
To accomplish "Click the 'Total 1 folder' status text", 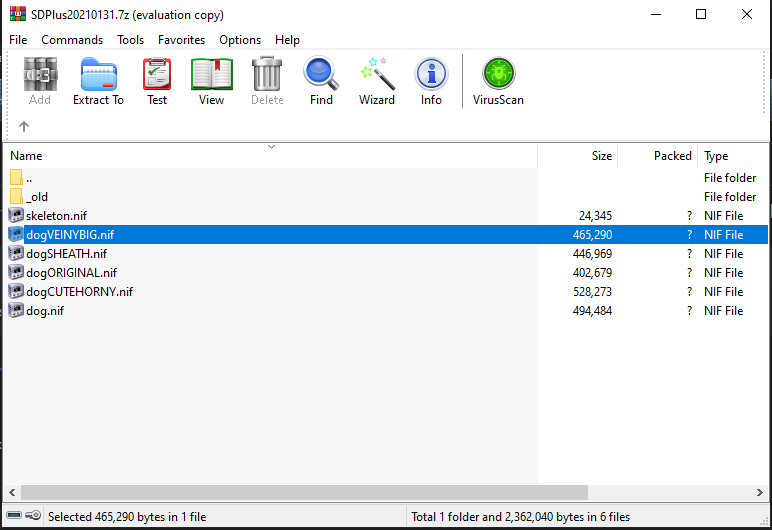I will pos(520,517).
